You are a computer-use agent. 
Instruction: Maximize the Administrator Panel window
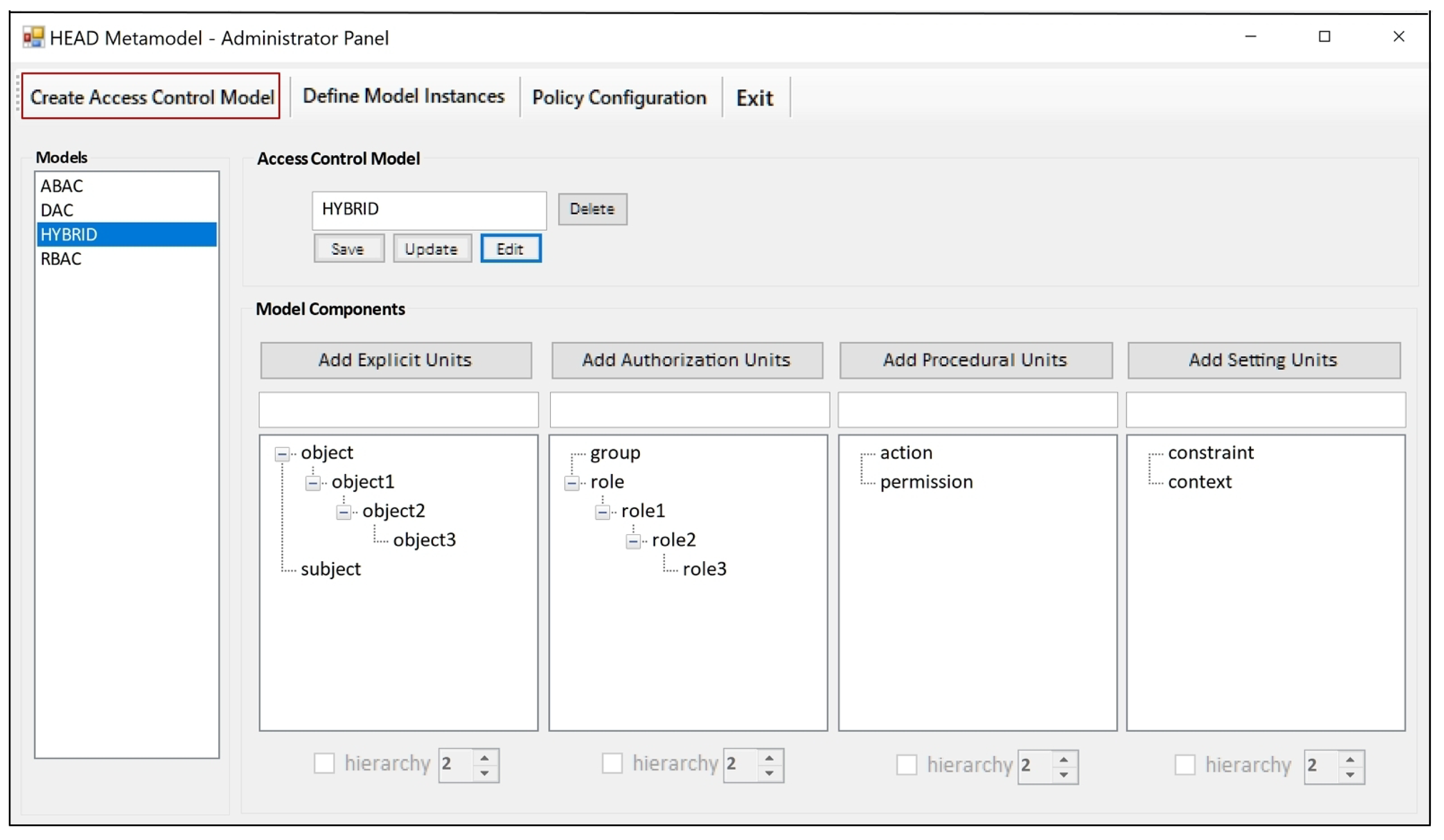tap(1324, 37)
